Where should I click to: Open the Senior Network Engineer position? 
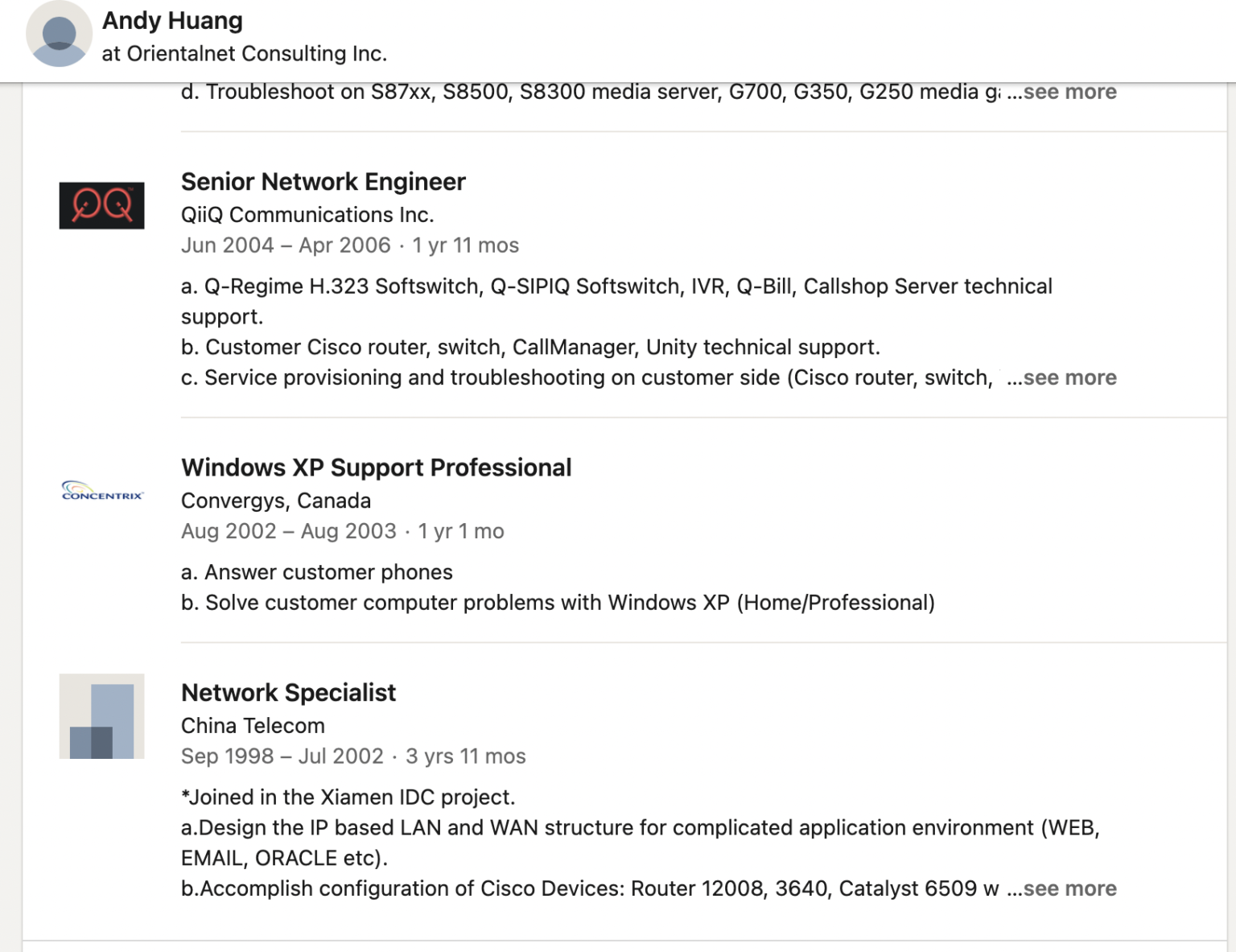(323, 182)
